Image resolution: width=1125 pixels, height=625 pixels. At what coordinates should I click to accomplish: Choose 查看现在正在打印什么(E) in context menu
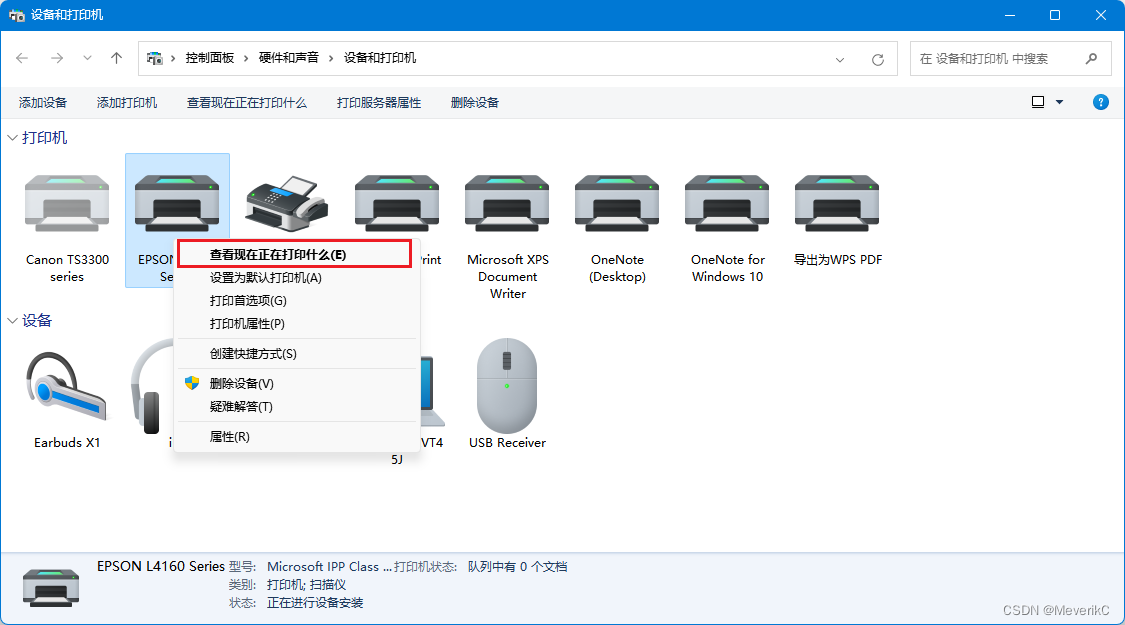click(295, 255)
